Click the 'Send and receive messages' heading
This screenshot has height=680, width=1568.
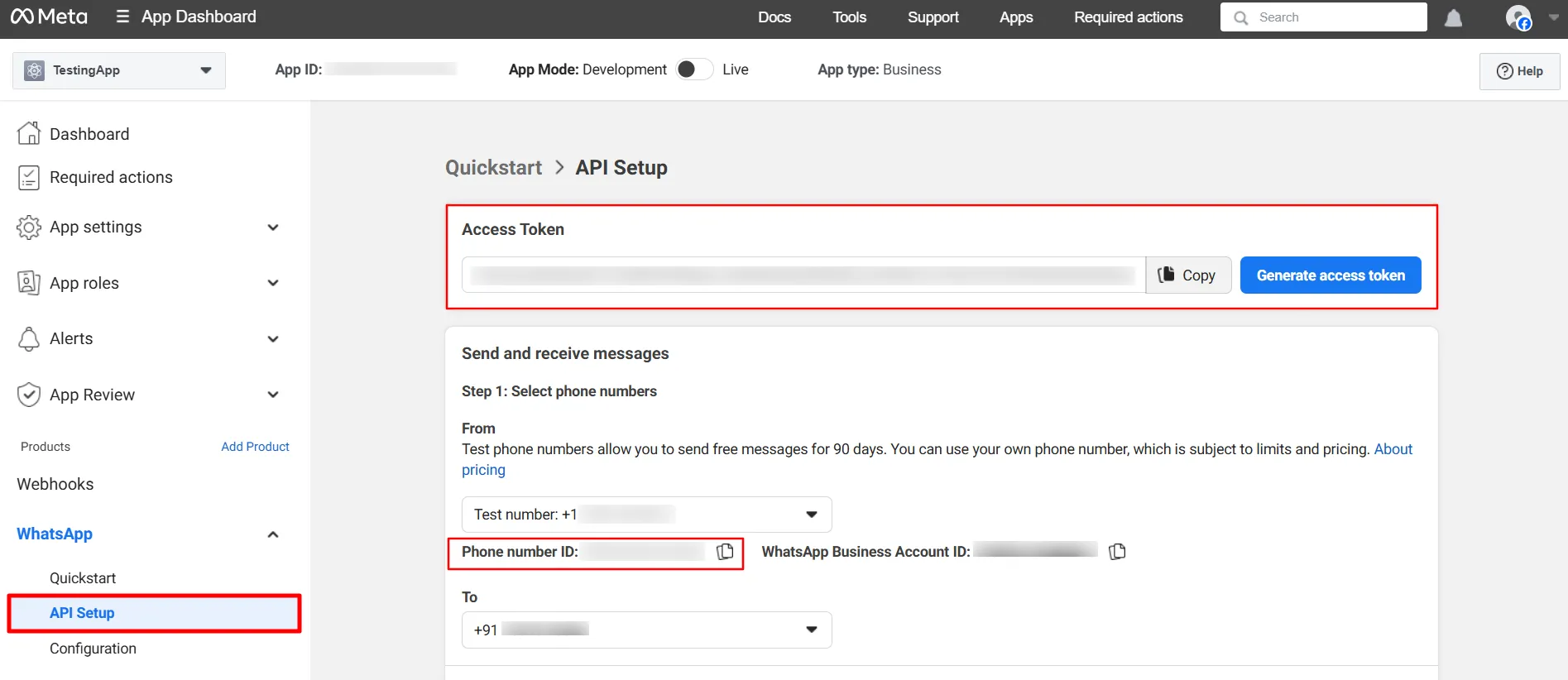[x=565, y=353]
